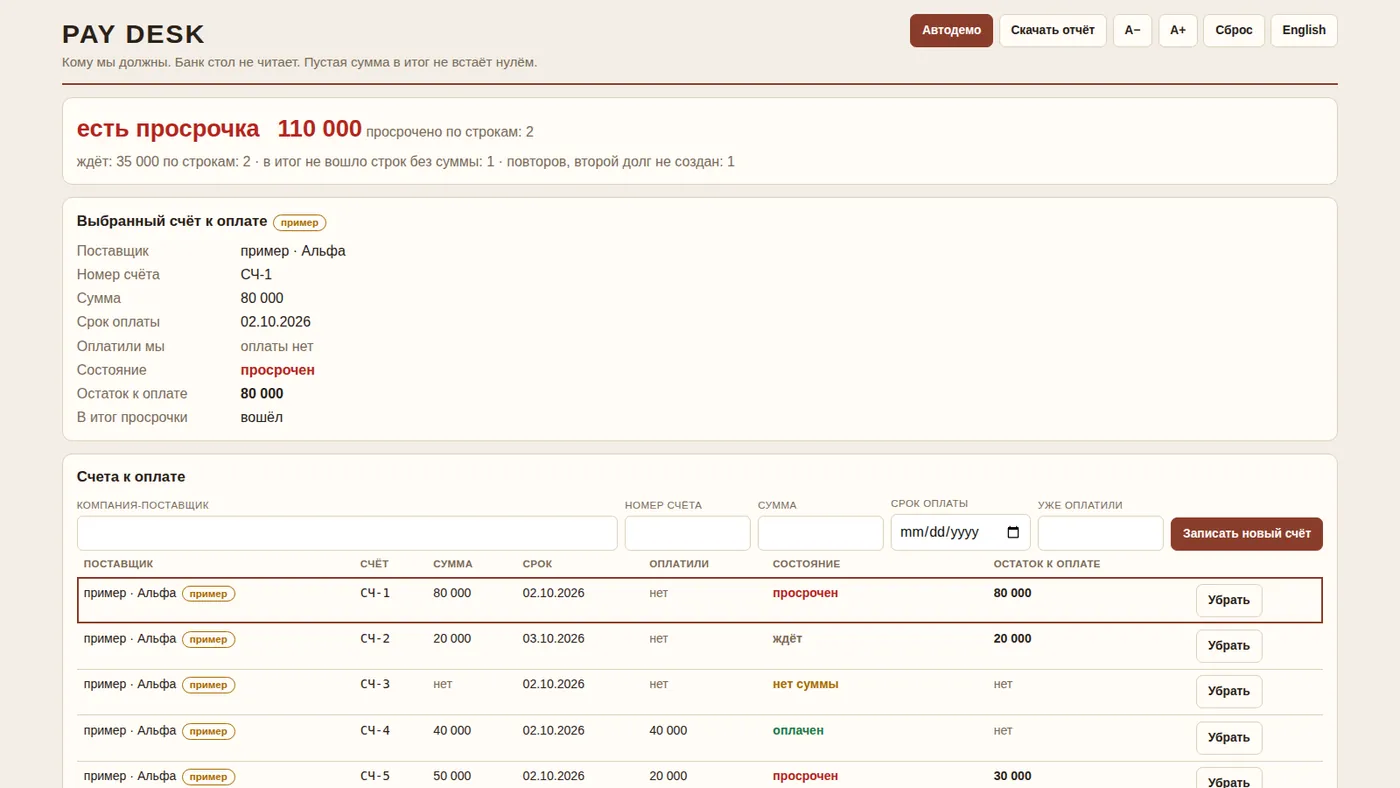Click the 20 000 paid amount in the СЧ-5 row
The image size is (1400, 788).
click(x=668, y=777)
